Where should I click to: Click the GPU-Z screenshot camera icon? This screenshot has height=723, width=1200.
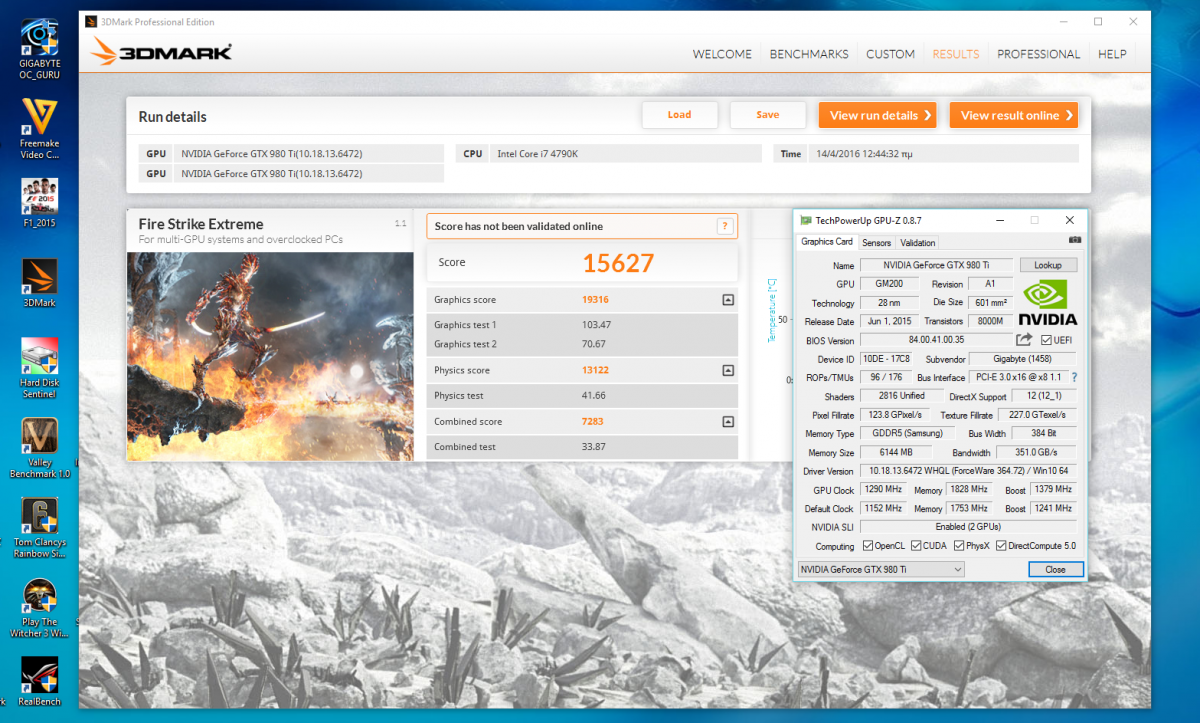tap(1075, 241)
